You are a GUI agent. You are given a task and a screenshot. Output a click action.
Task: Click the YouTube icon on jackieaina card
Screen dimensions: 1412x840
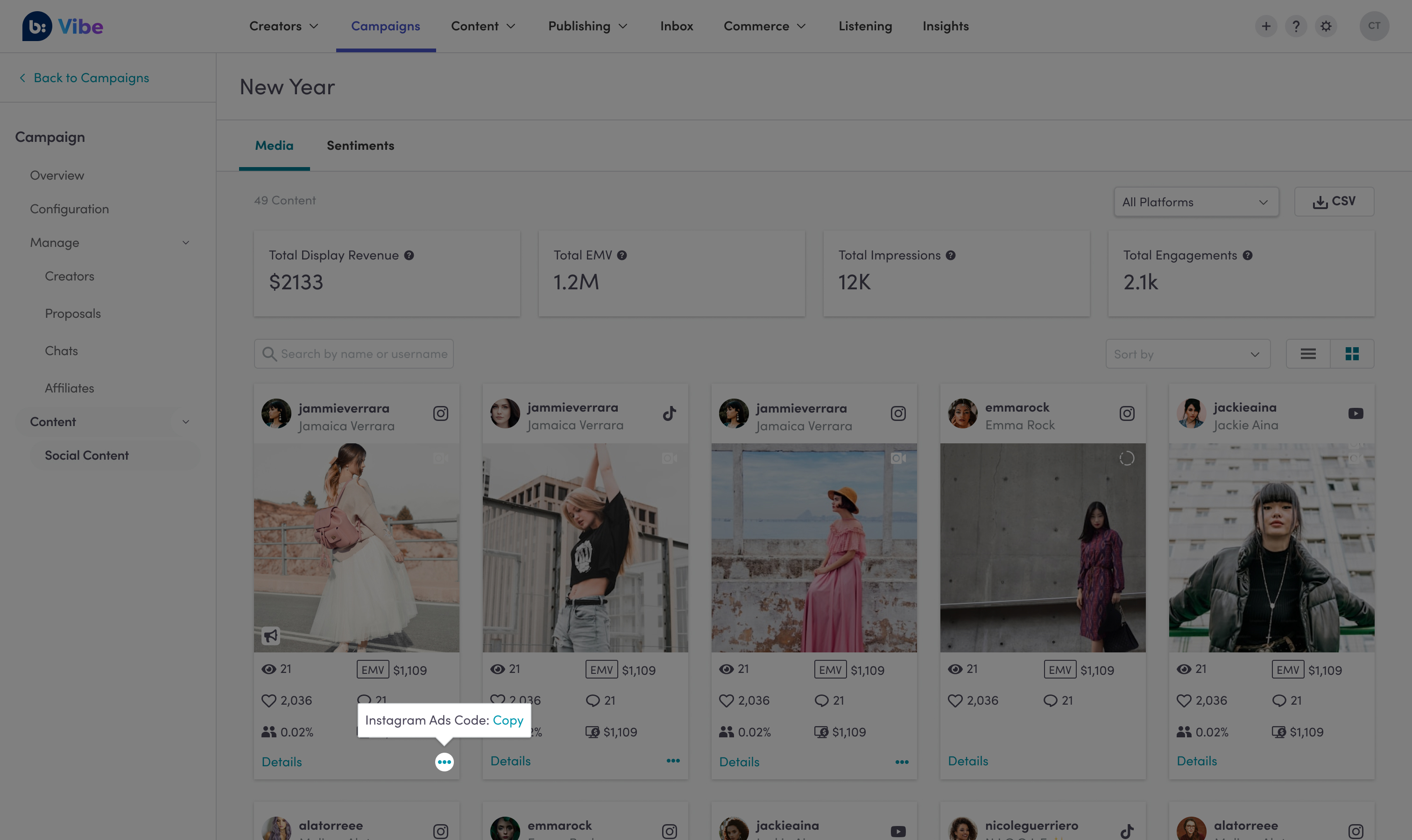1356,413
